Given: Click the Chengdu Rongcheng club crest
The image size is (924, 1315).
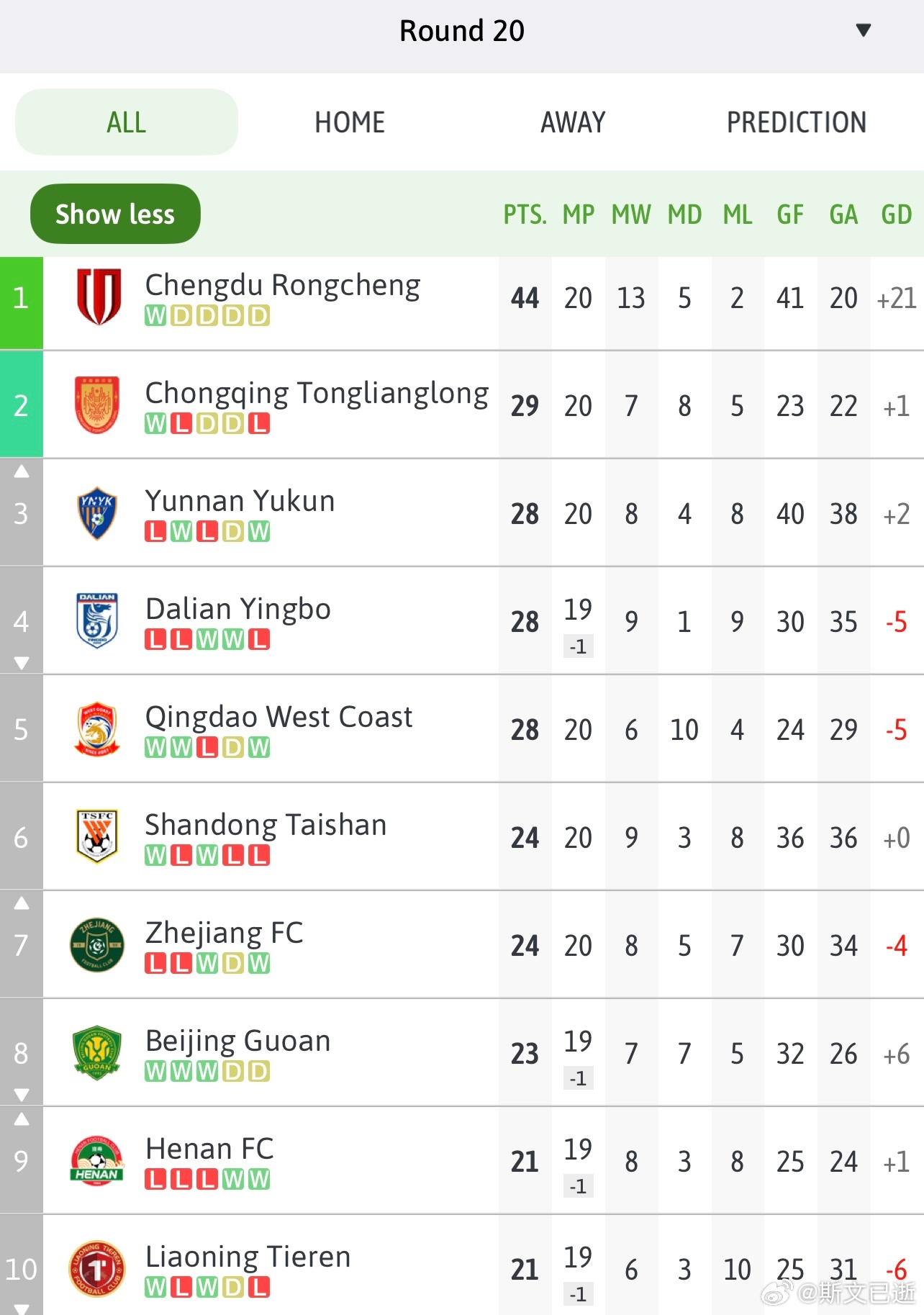Looking at the screenshot, I should [99, 297].
